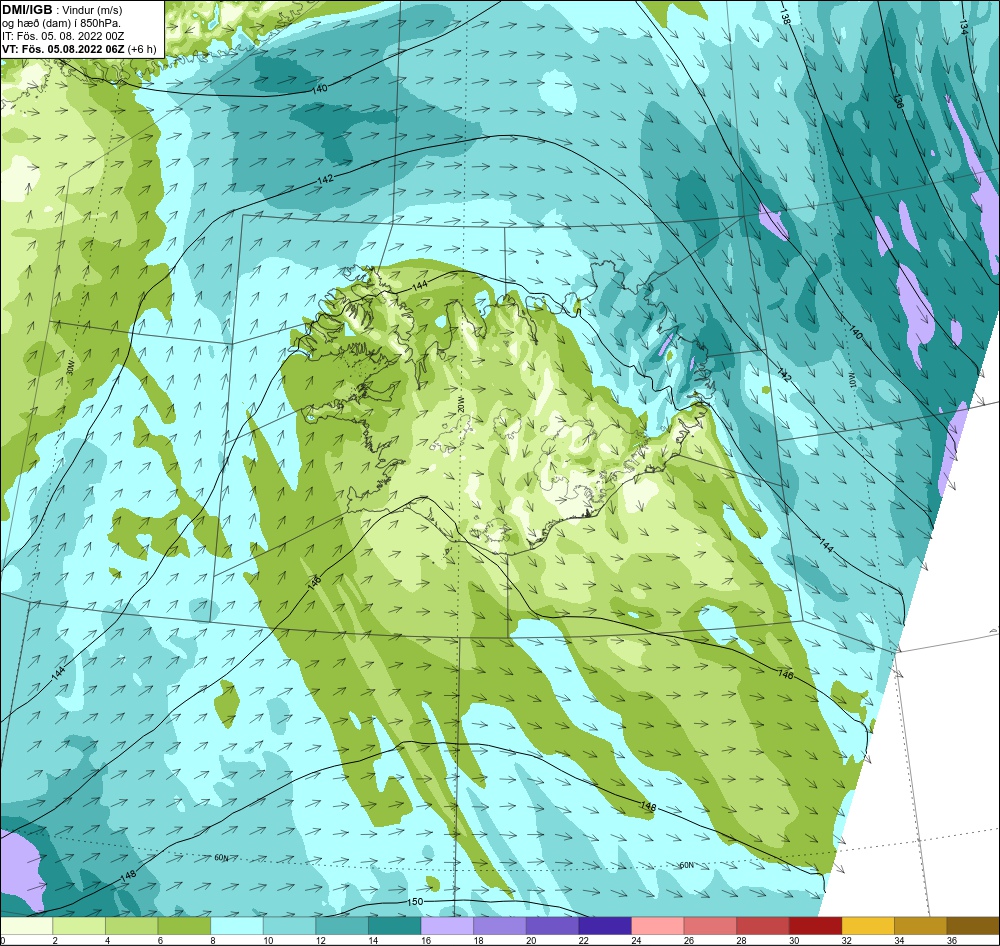Select the legend tick value 8

pyautogui.click(x=213, y=940)
